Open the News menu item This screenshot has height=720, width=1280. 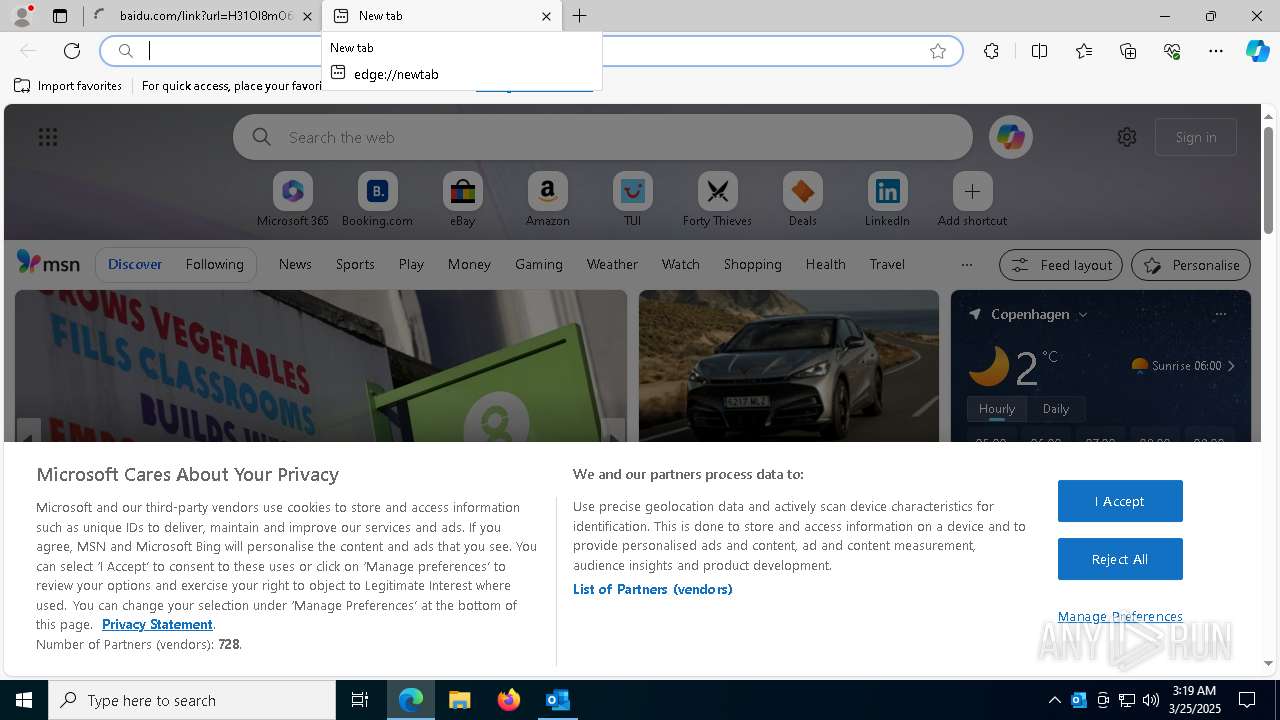click(295, 264)
